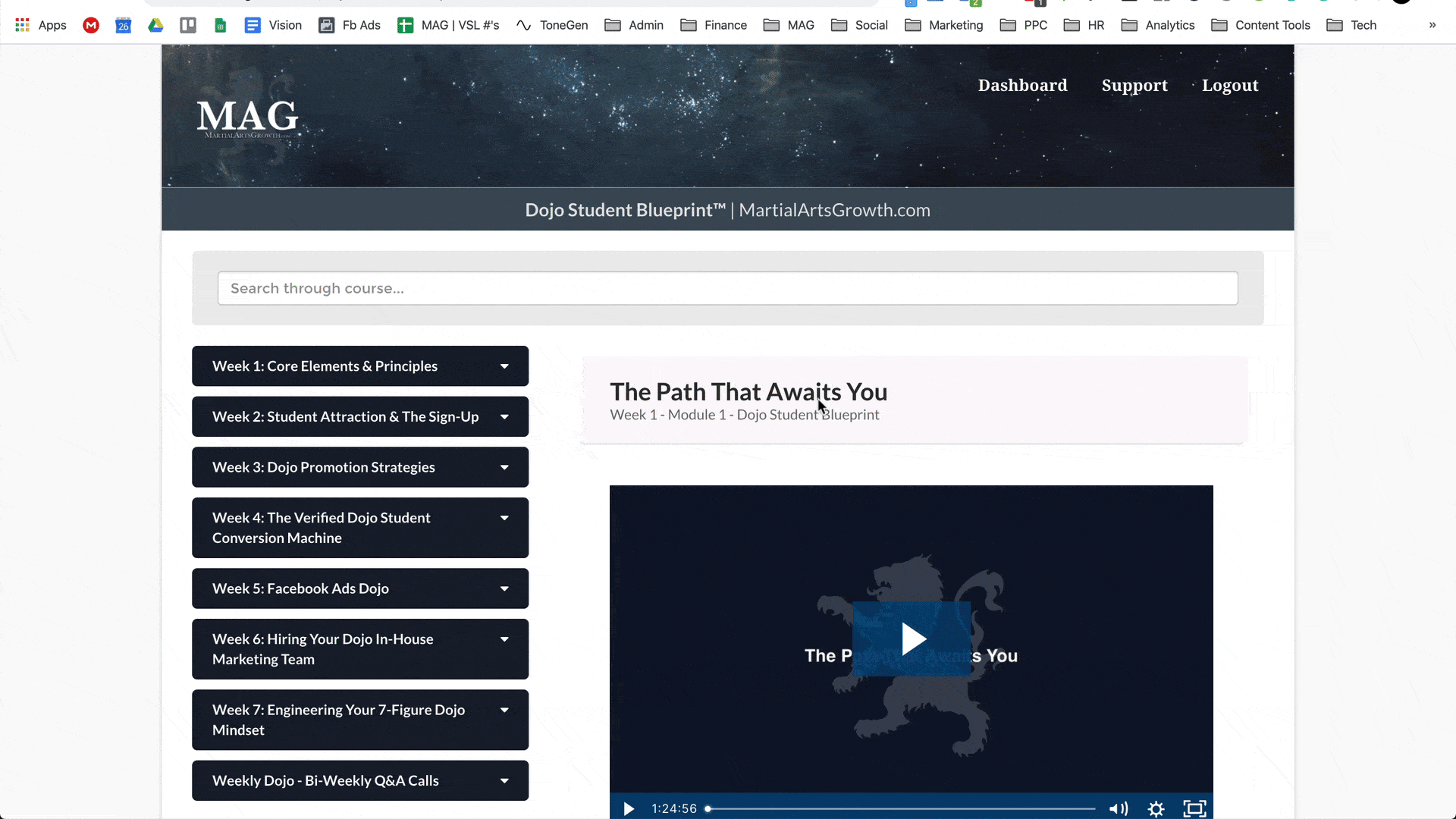Open video settings gear
Screen dimensions: 1456x819
pyautogui.click(x=1156, y=808)
